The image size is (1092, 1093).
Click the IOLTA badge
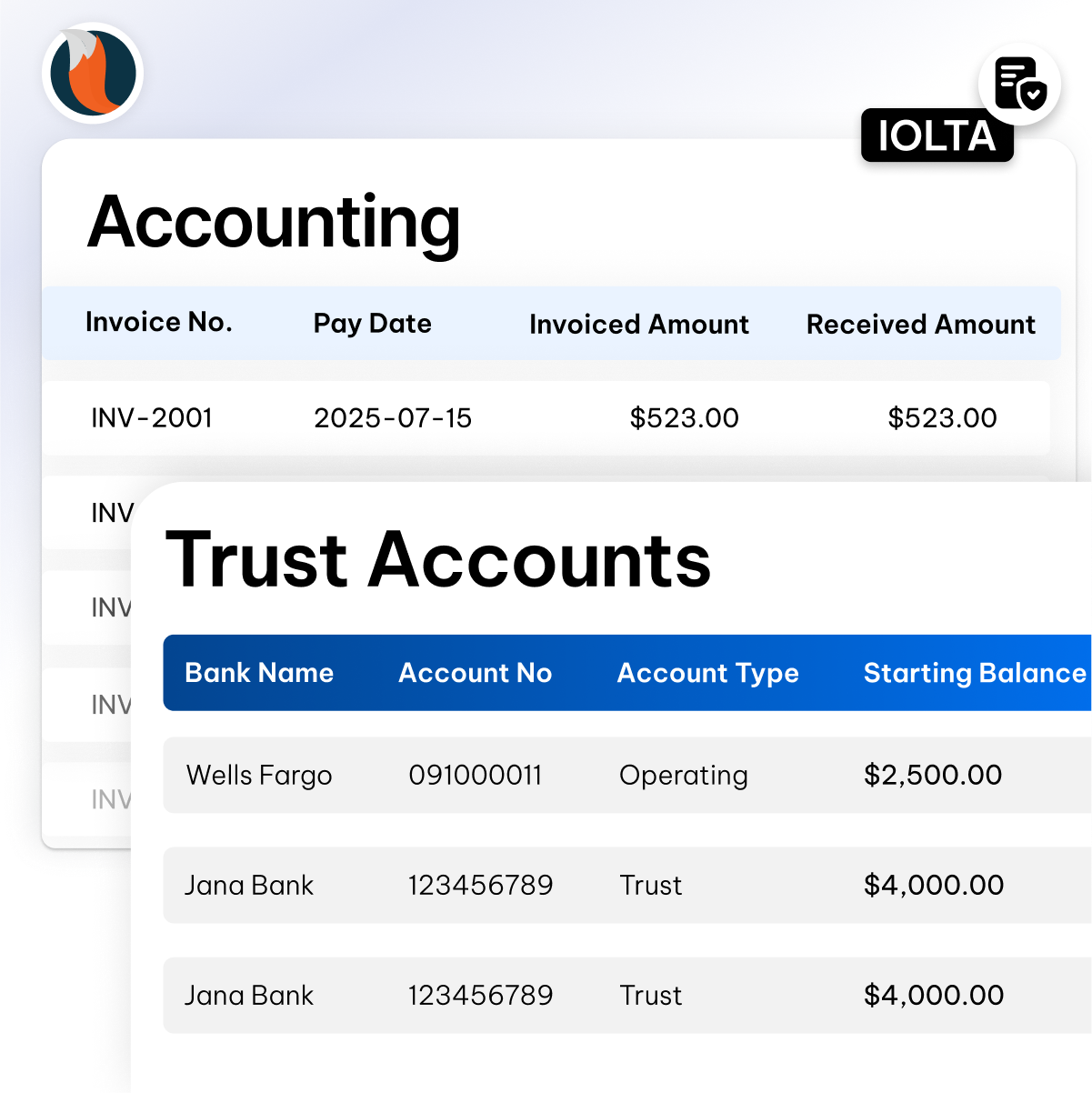[x=937, y=136]
